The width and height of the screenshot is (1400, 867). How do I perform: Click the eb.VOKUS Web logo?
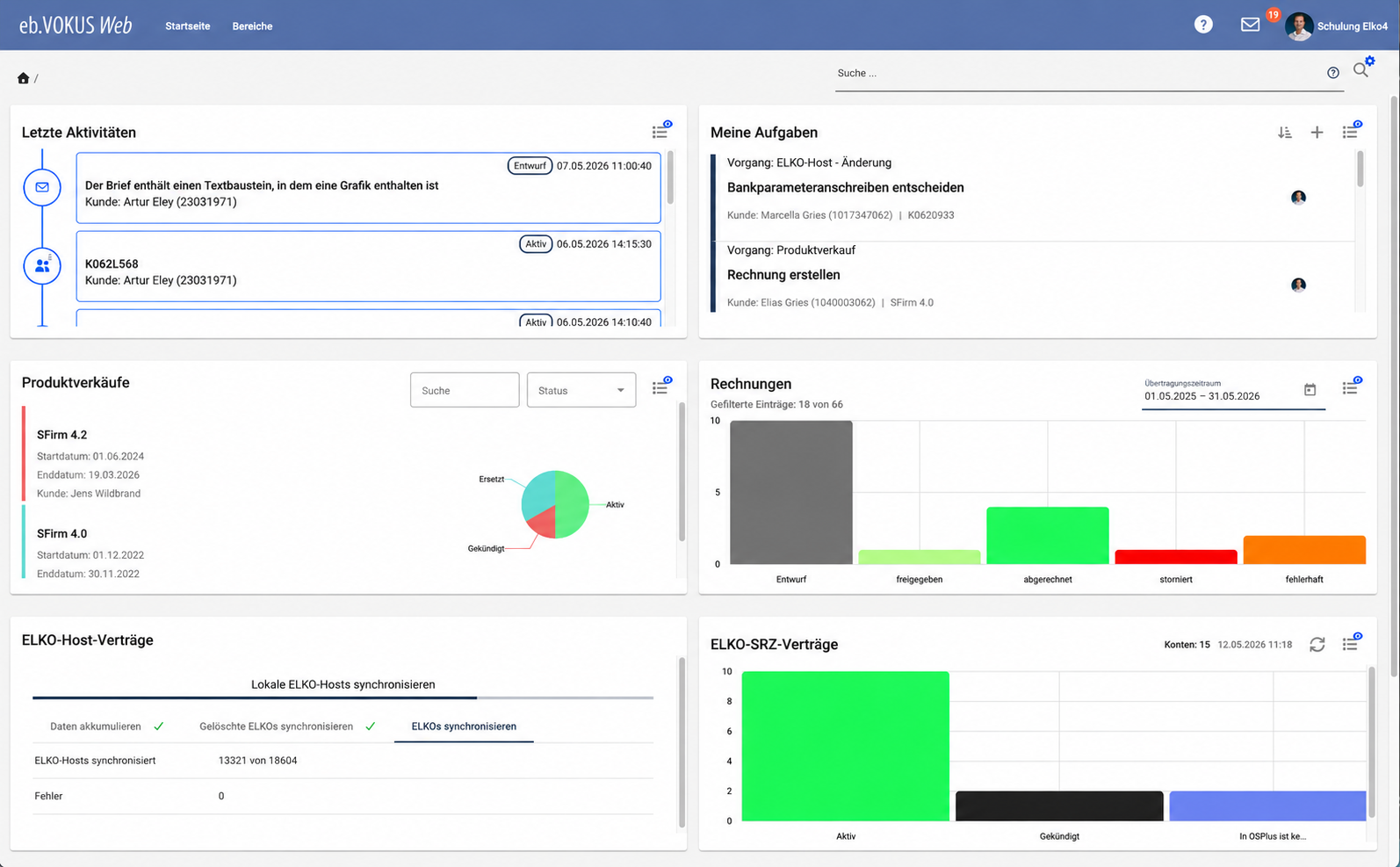pyautogui.click(x=76, y=25)
